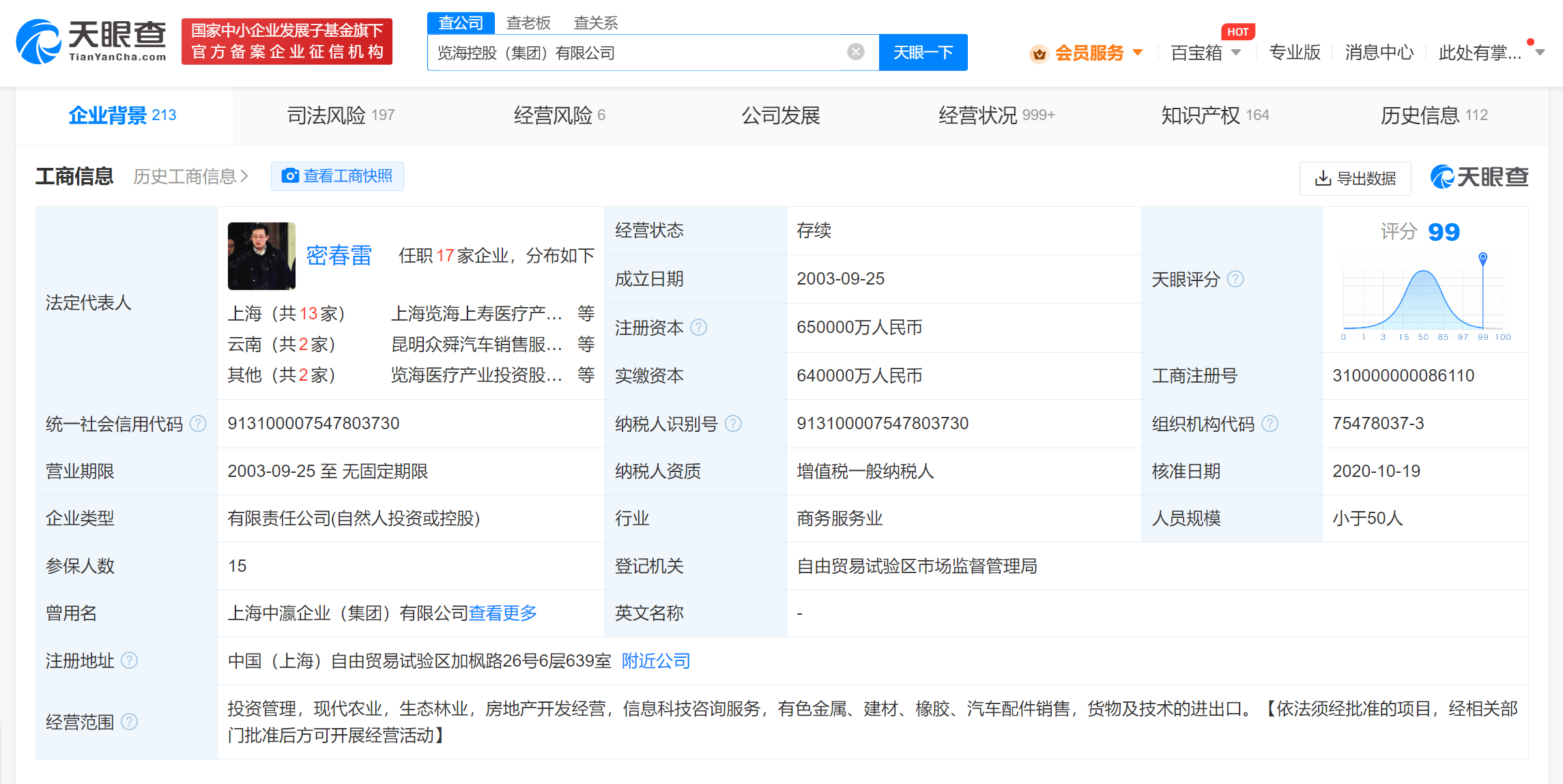Switch to the 司法风险 tab

click(x=340, y=115)
